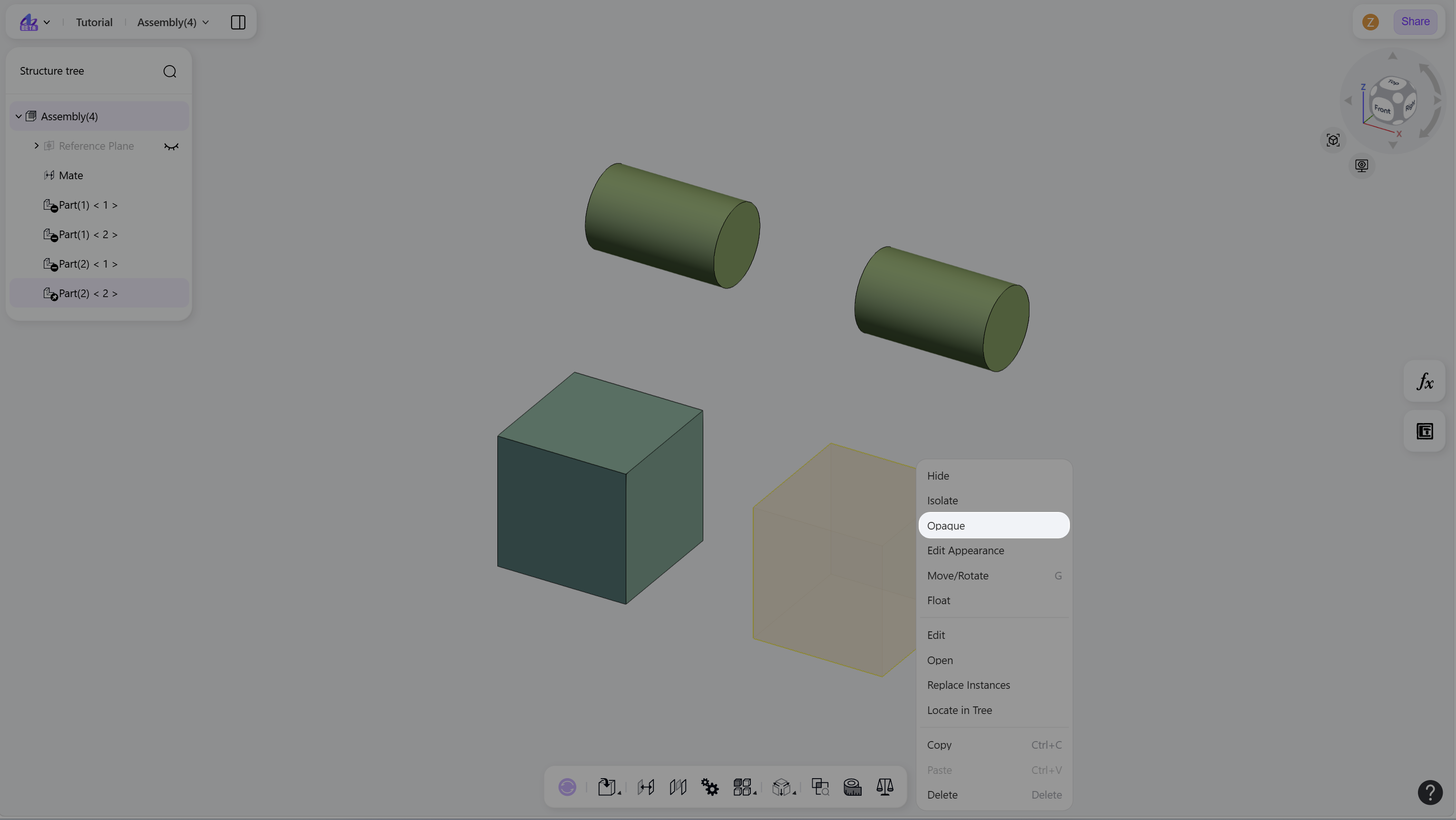Click the Z user avatar

click(x=1370, y=22)
